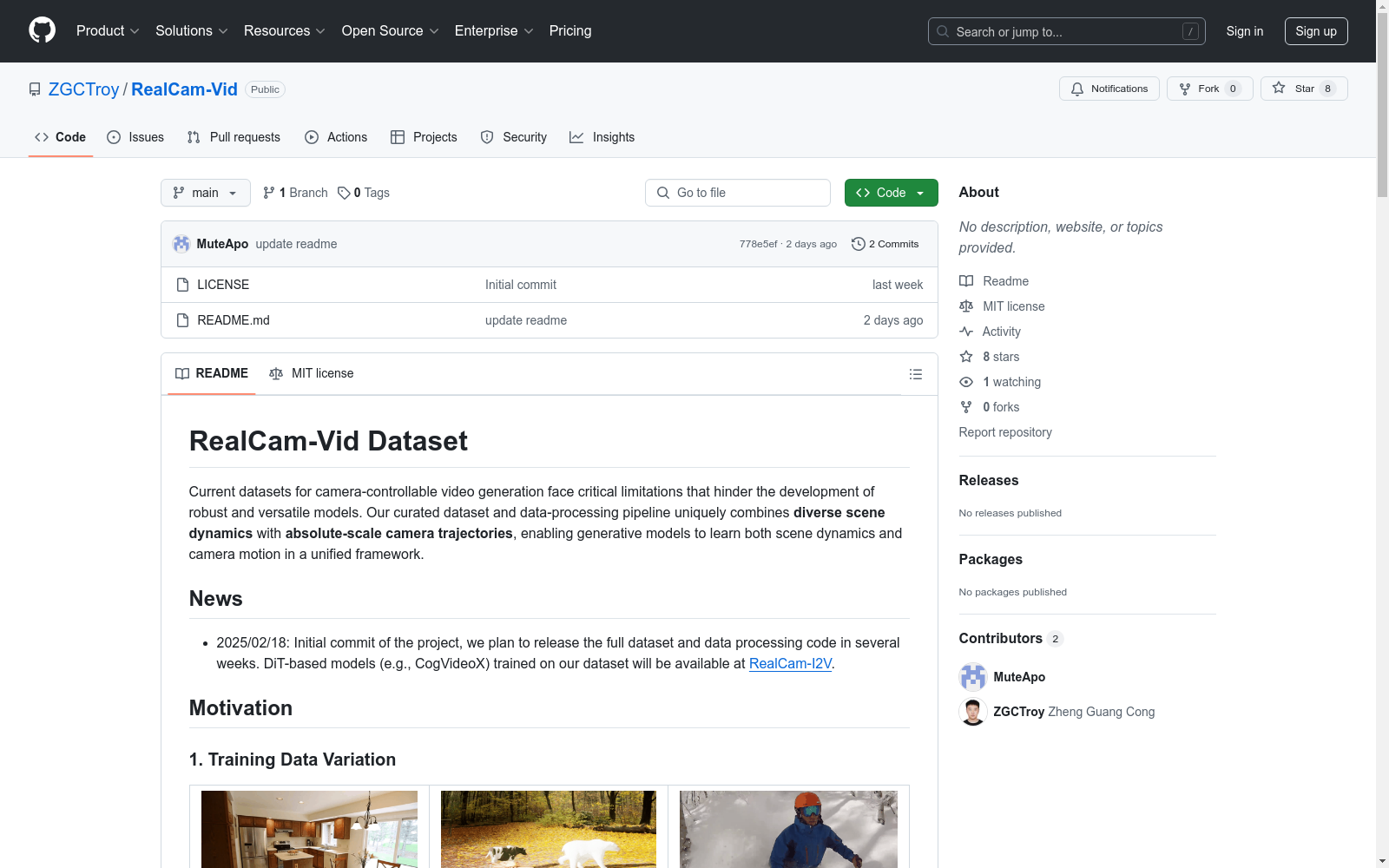Click Report repository
This screenshot has width=1389, height=868.
click(x=1005, y=432)
